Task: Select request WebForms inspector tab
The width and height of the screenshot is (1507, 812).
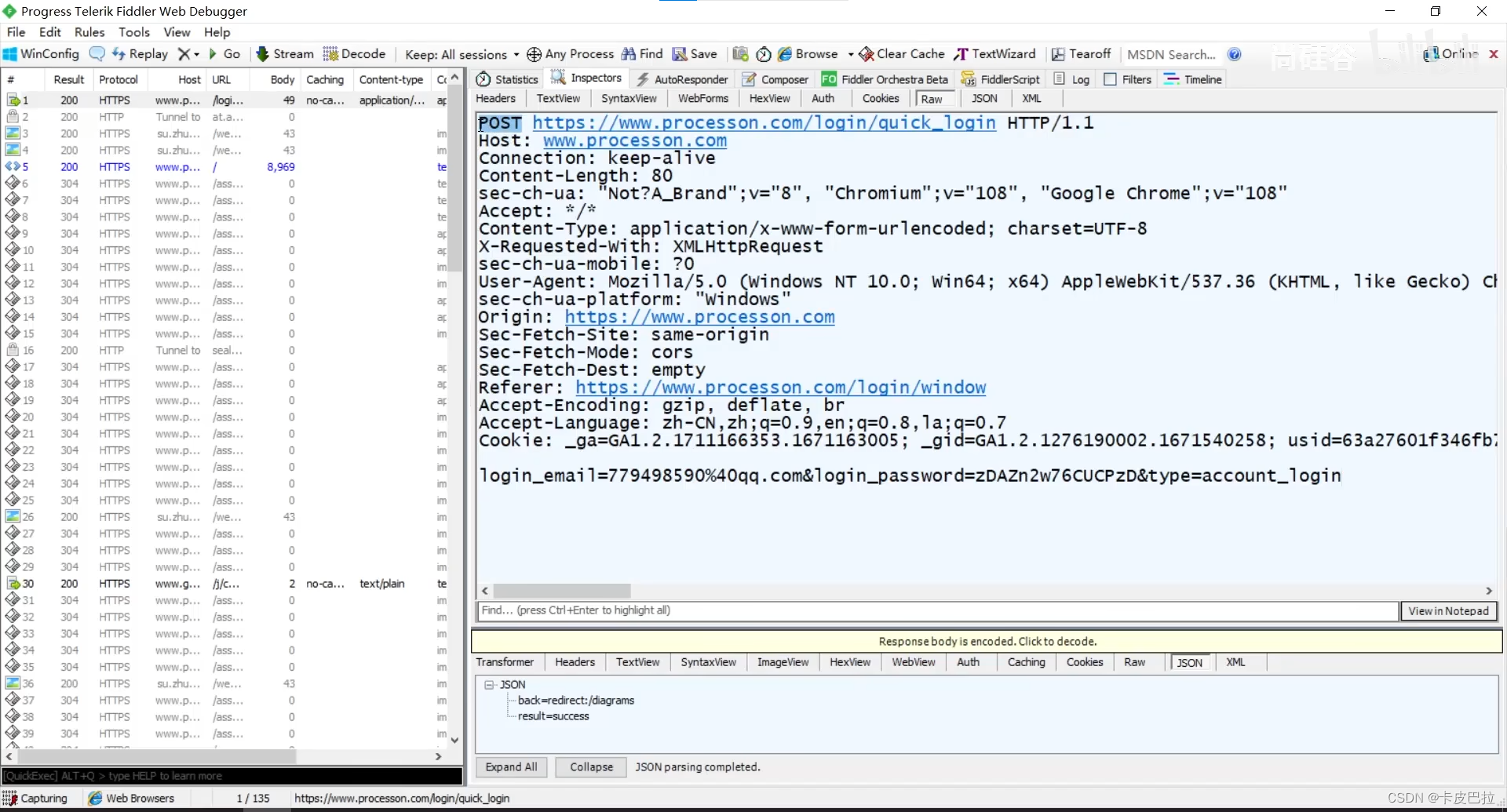Action: (703, 98)
